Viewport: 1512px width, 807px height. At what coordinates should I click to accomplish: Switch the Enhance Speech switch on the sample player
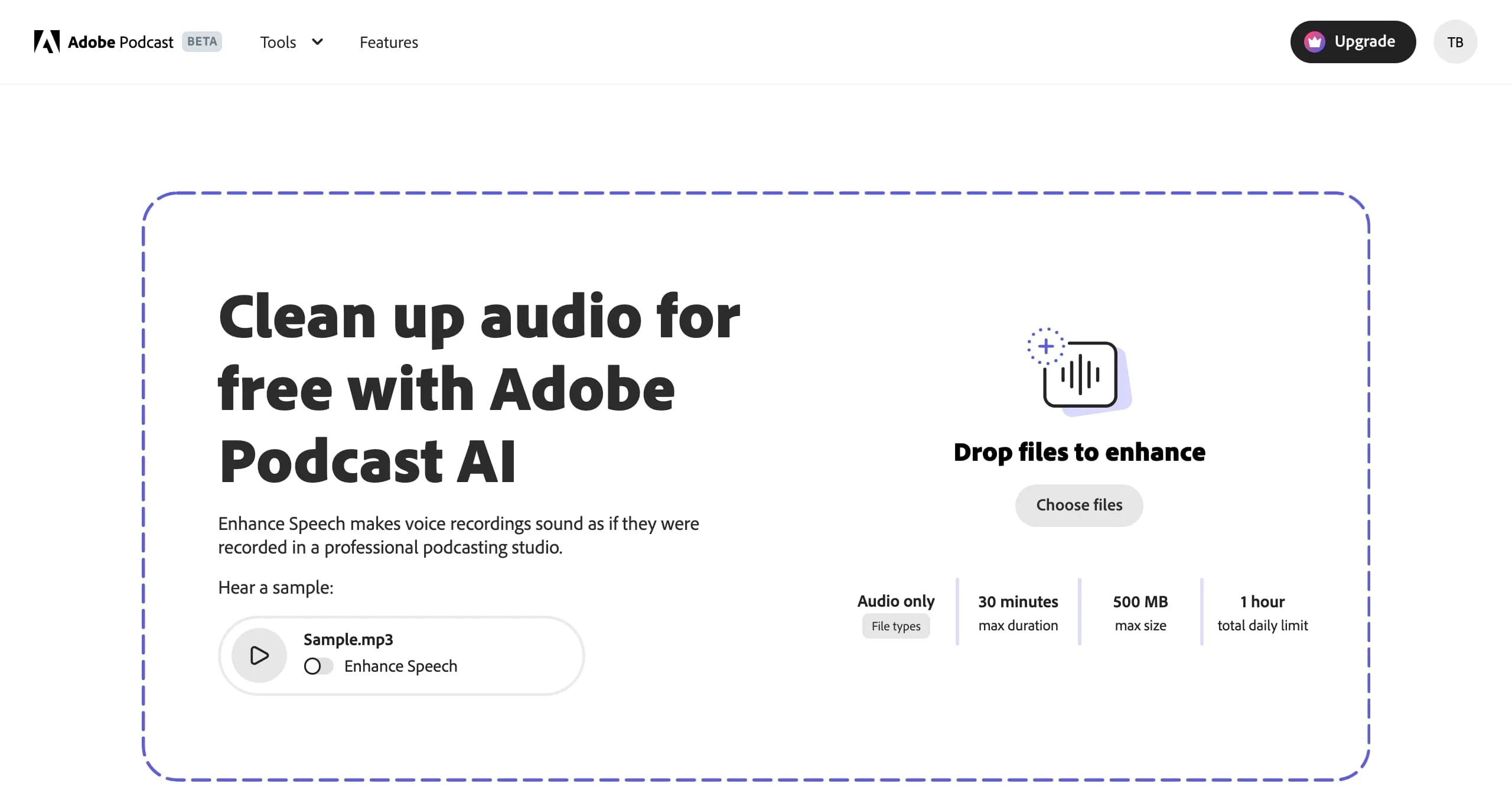pos(319,666)
